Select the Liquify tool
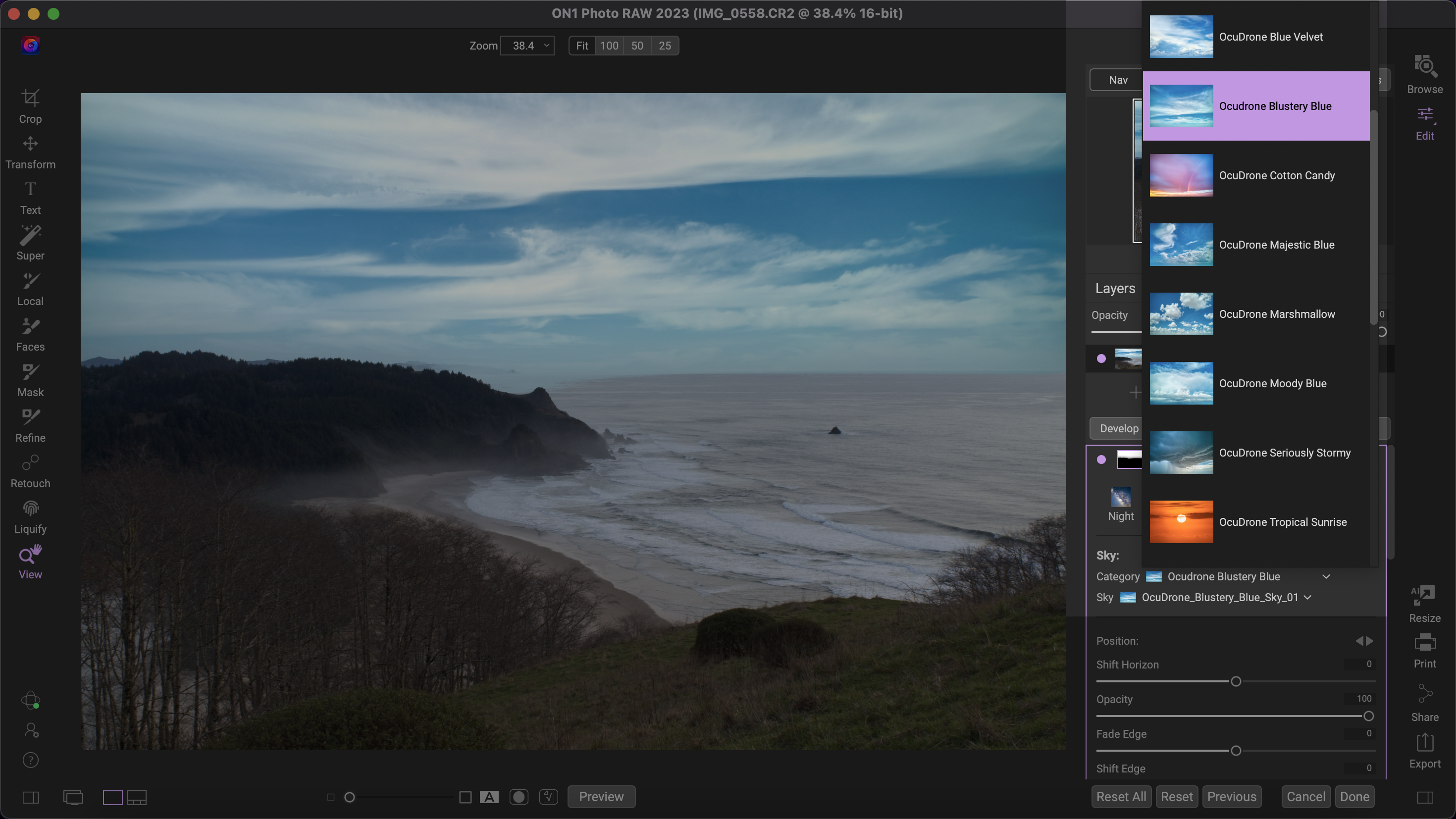 [30, 516]
